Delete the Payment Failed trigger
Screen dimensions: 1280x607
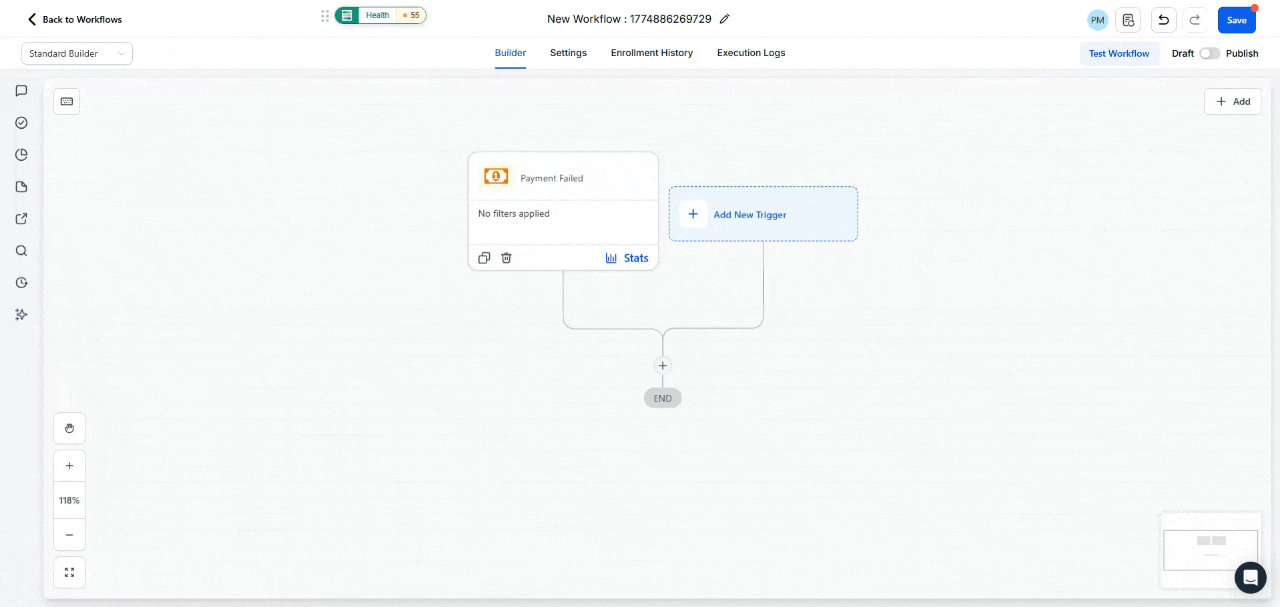(506, 258)
